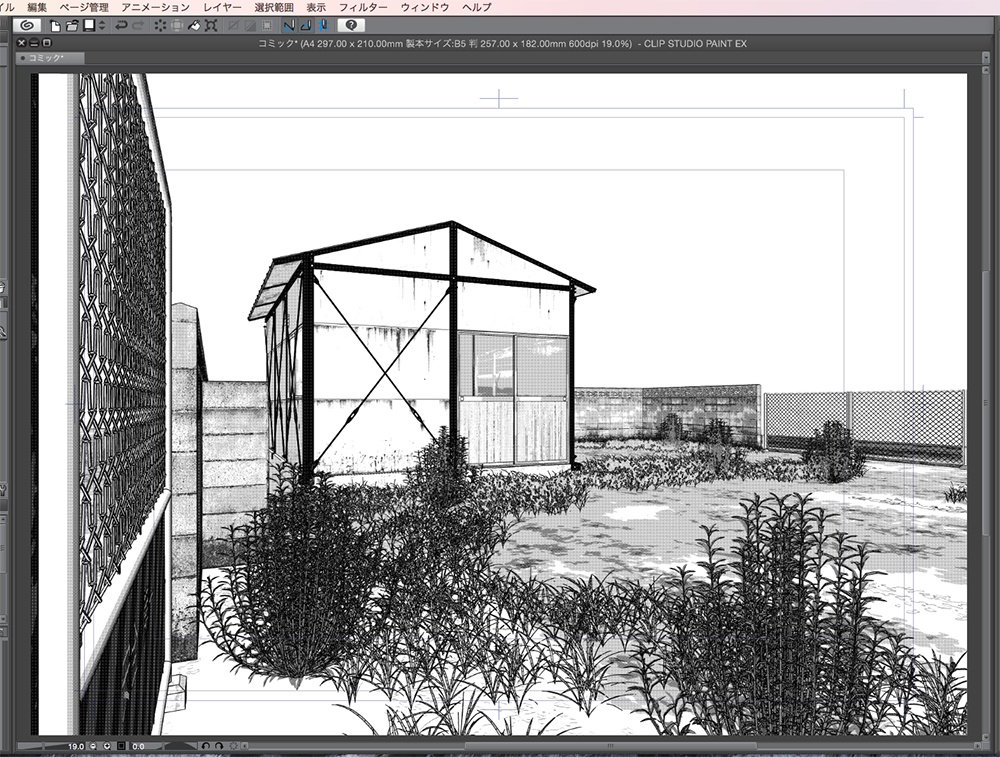
Task: Open the 編集 menu
Action: tap(37, 7)
